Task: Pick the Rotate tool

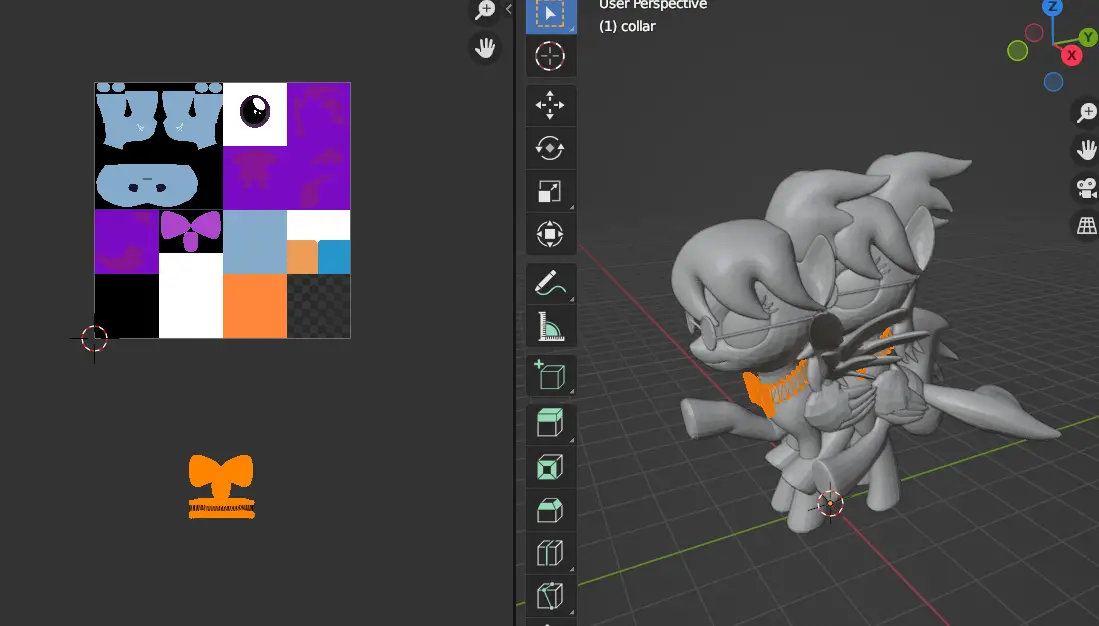Action: coord(550,149)
